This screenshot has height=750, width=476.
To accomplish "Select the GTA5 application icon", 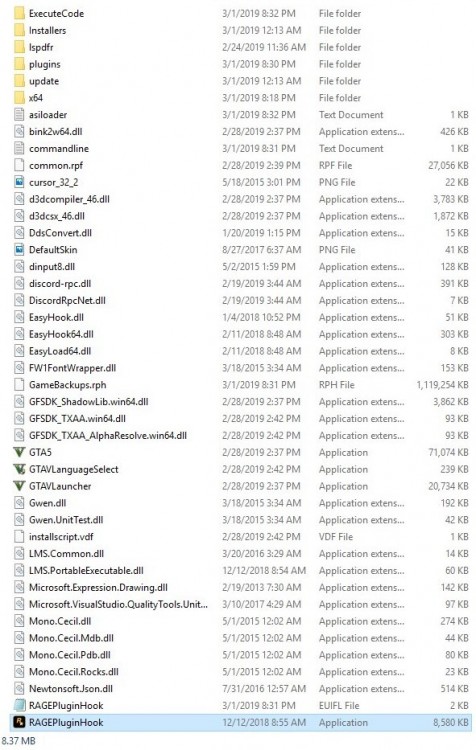I will pyautogui.click(x=19, y=452).
